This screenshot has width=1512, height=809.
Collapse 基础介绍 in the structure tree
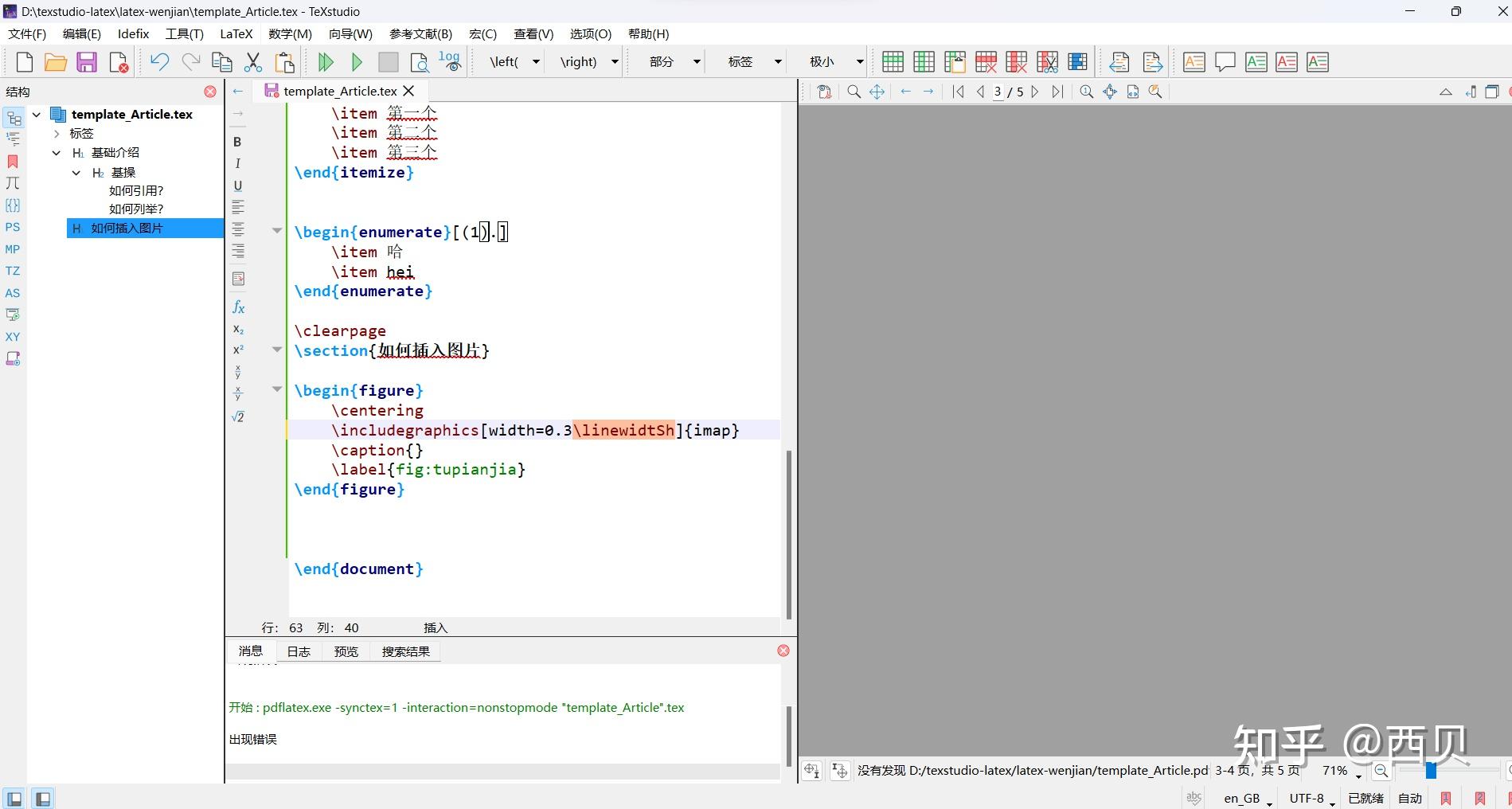pos(56,152)
